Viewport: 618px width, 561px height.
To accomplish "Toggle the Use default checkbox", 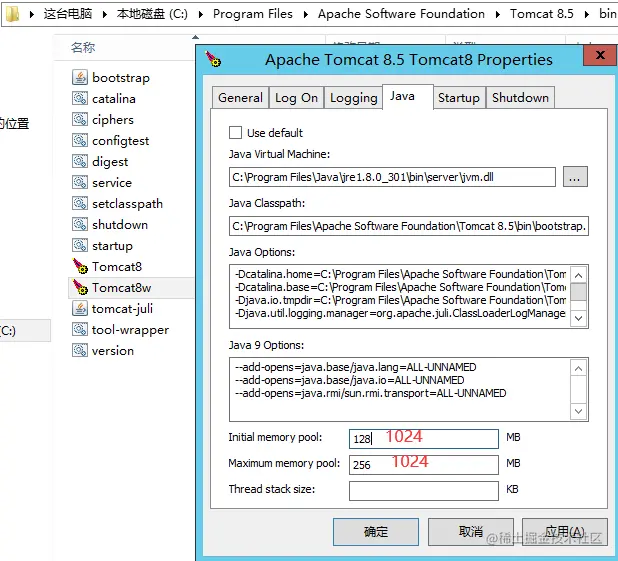I will [x=235, y=132].
